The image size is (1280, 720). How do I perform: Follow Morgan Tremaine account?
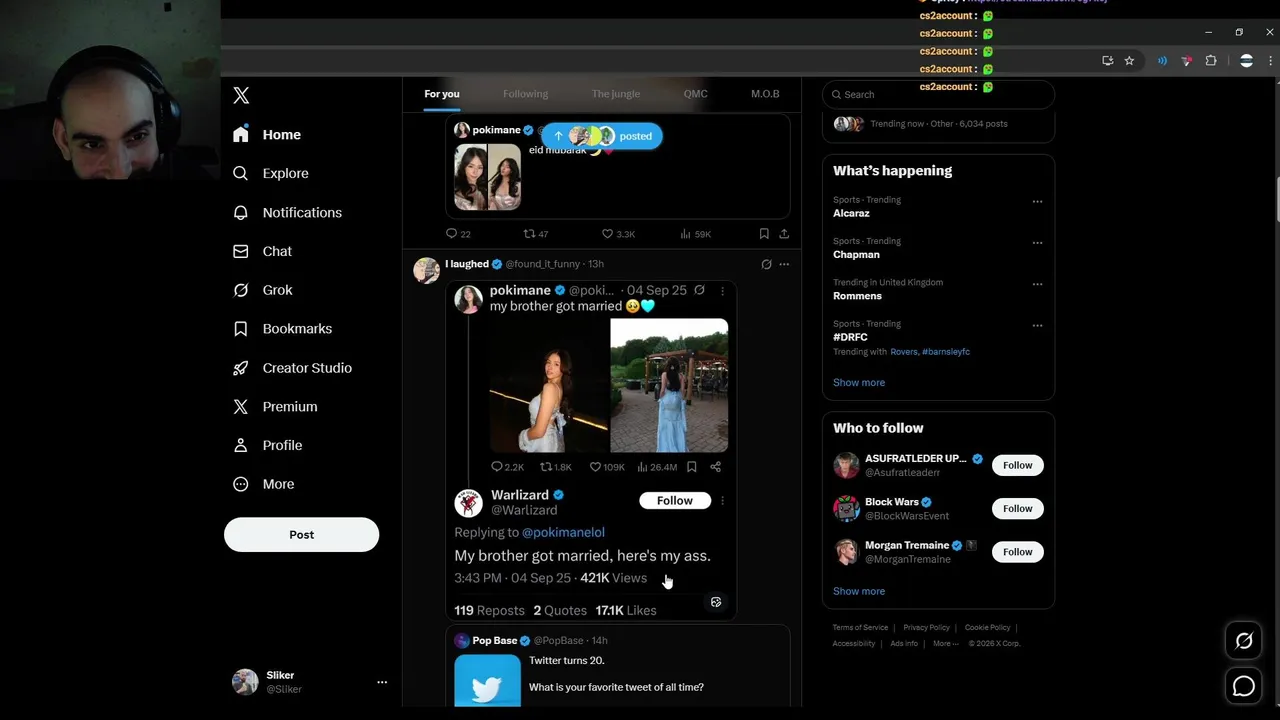[x=1017, y=552]
